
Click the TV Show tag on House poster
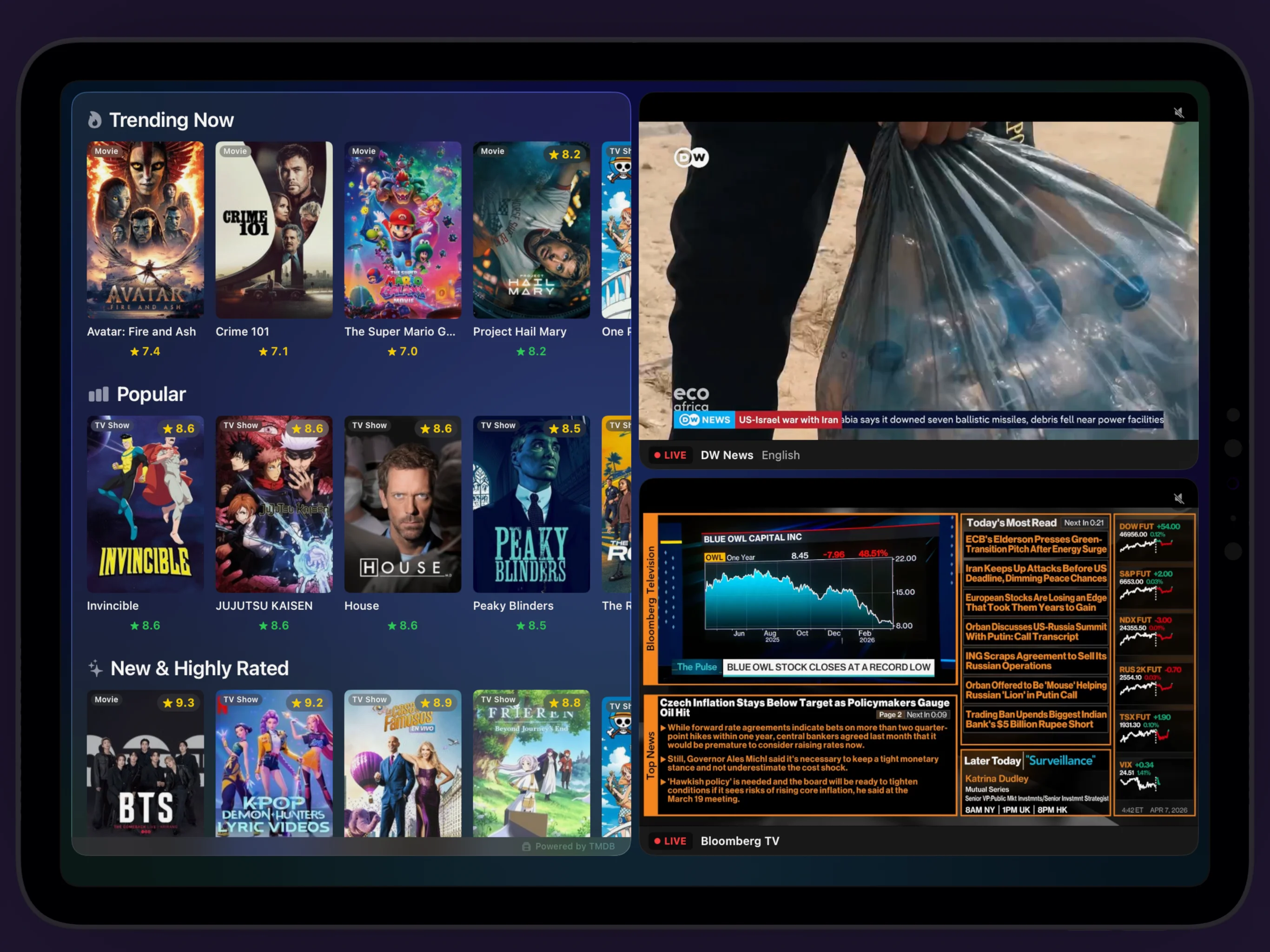click(x=369, y=425)
